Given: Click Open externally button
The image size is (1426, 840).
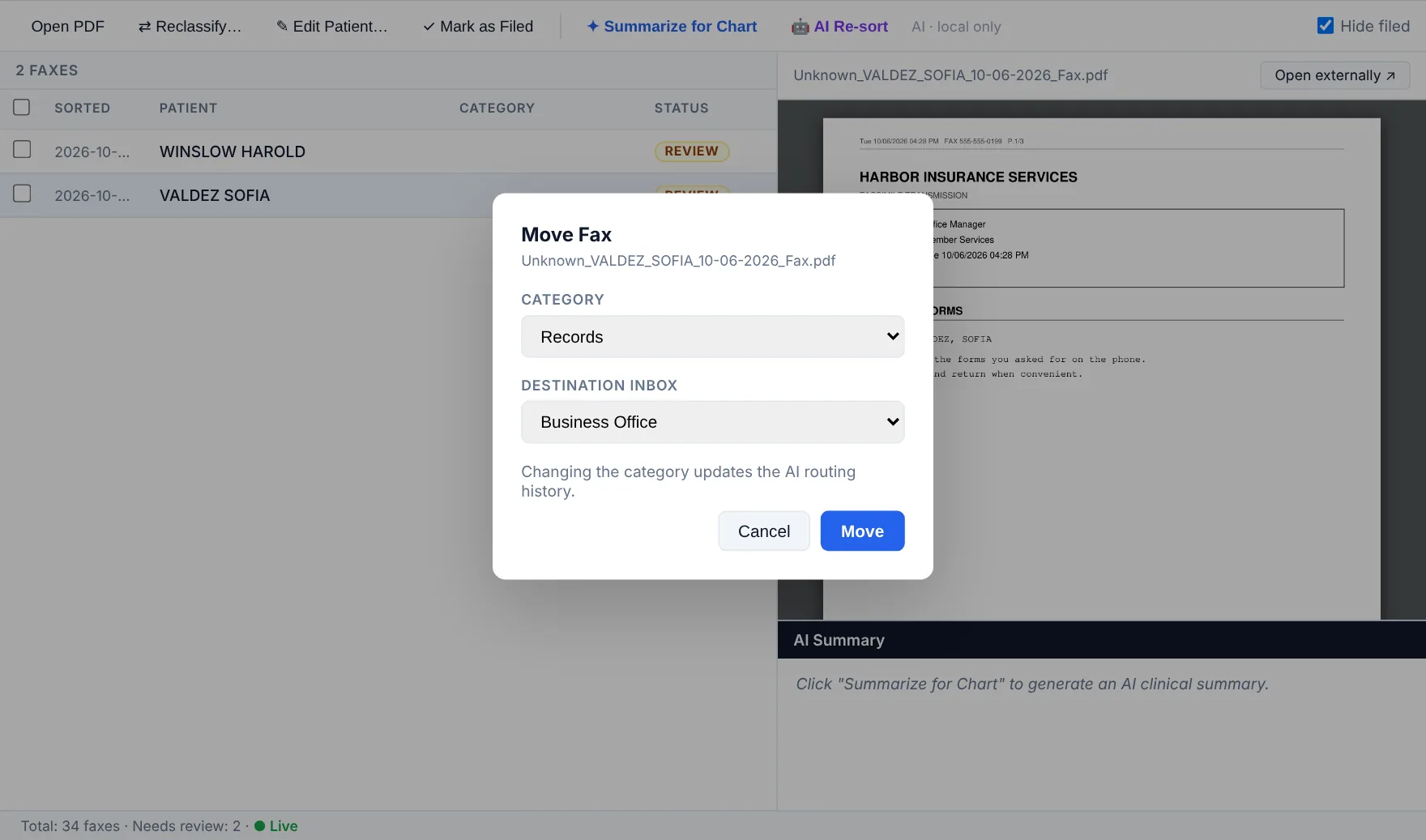Looking at the screenshot, I should point(1334,75).
